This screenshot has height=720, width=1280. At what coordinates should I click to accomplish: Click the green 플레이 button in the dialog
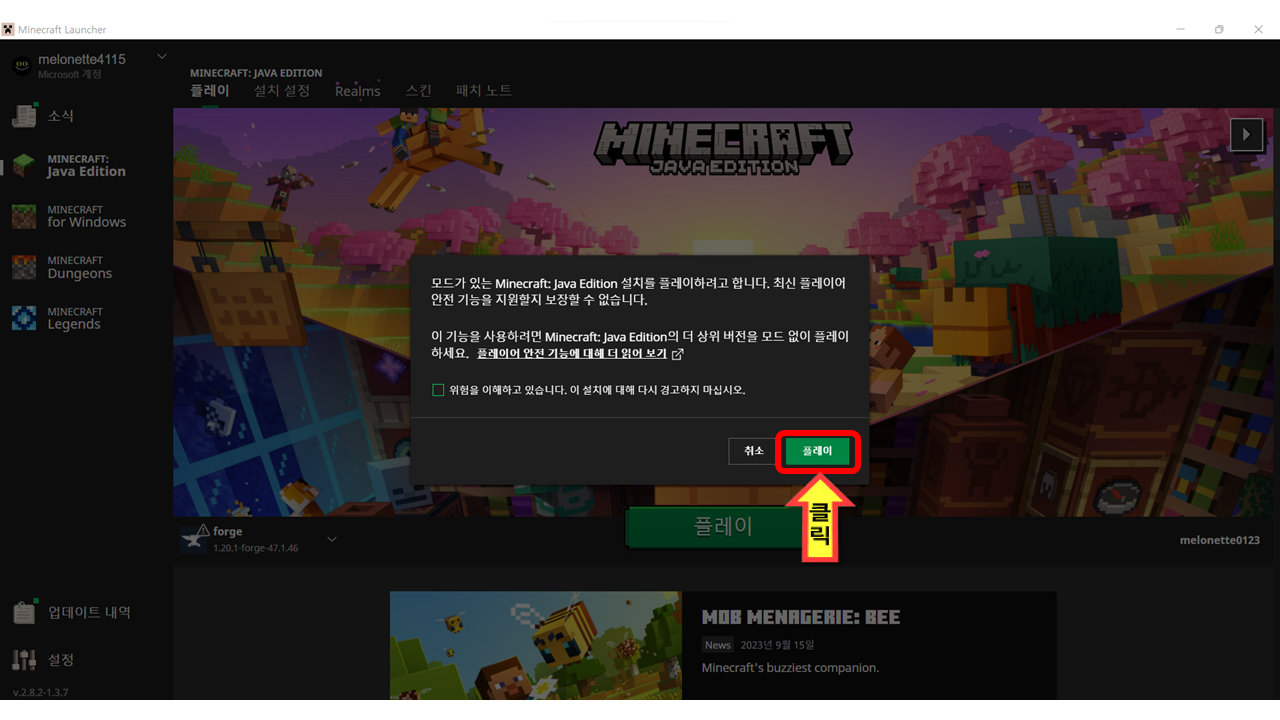tap(817, 452)
